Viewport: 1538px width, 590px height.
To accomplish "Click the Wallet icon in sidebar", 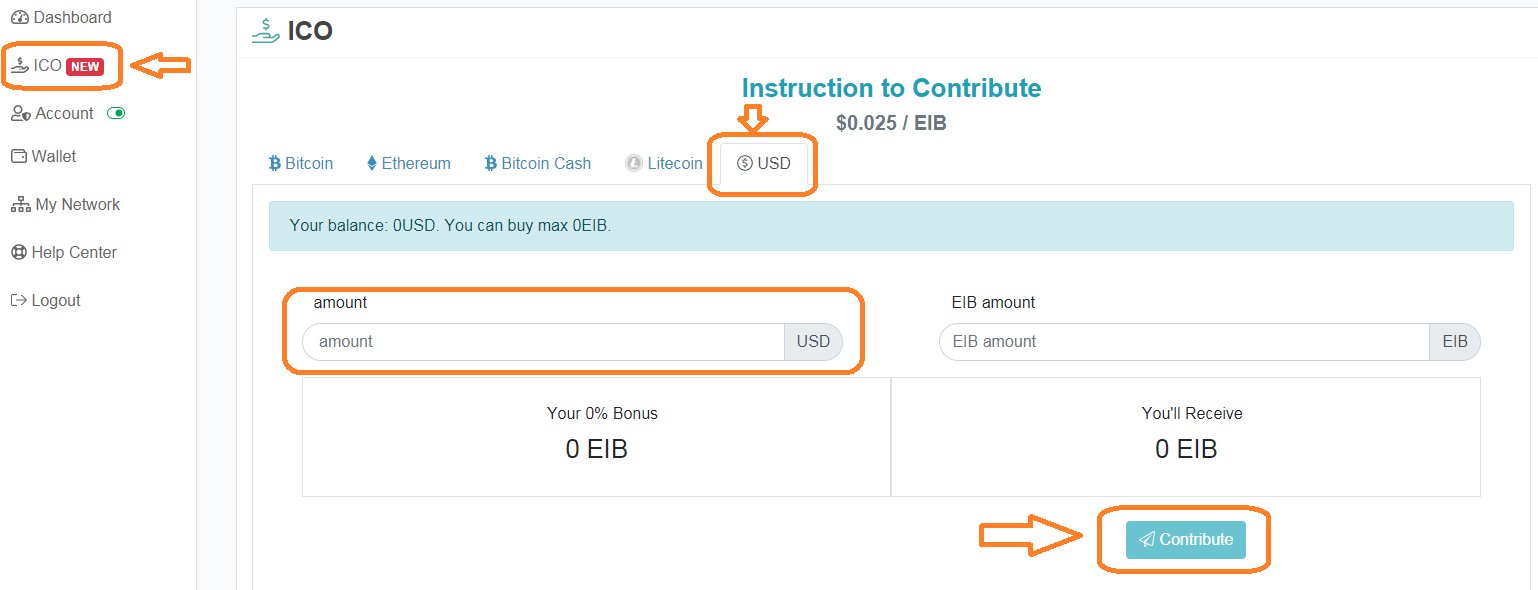I will (19, 156).
